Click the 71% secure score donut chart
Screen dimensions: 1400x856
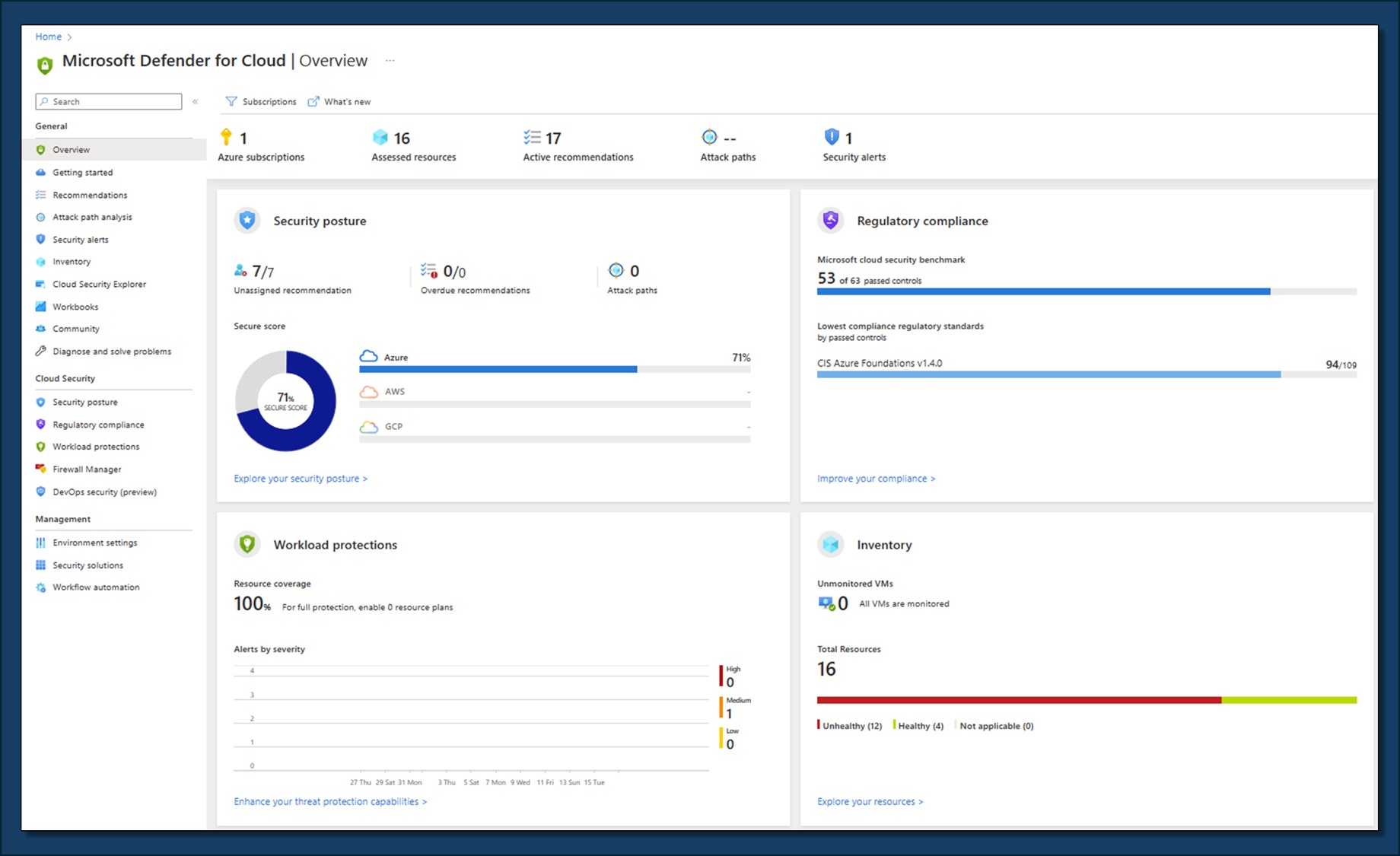tap(285, 401)
